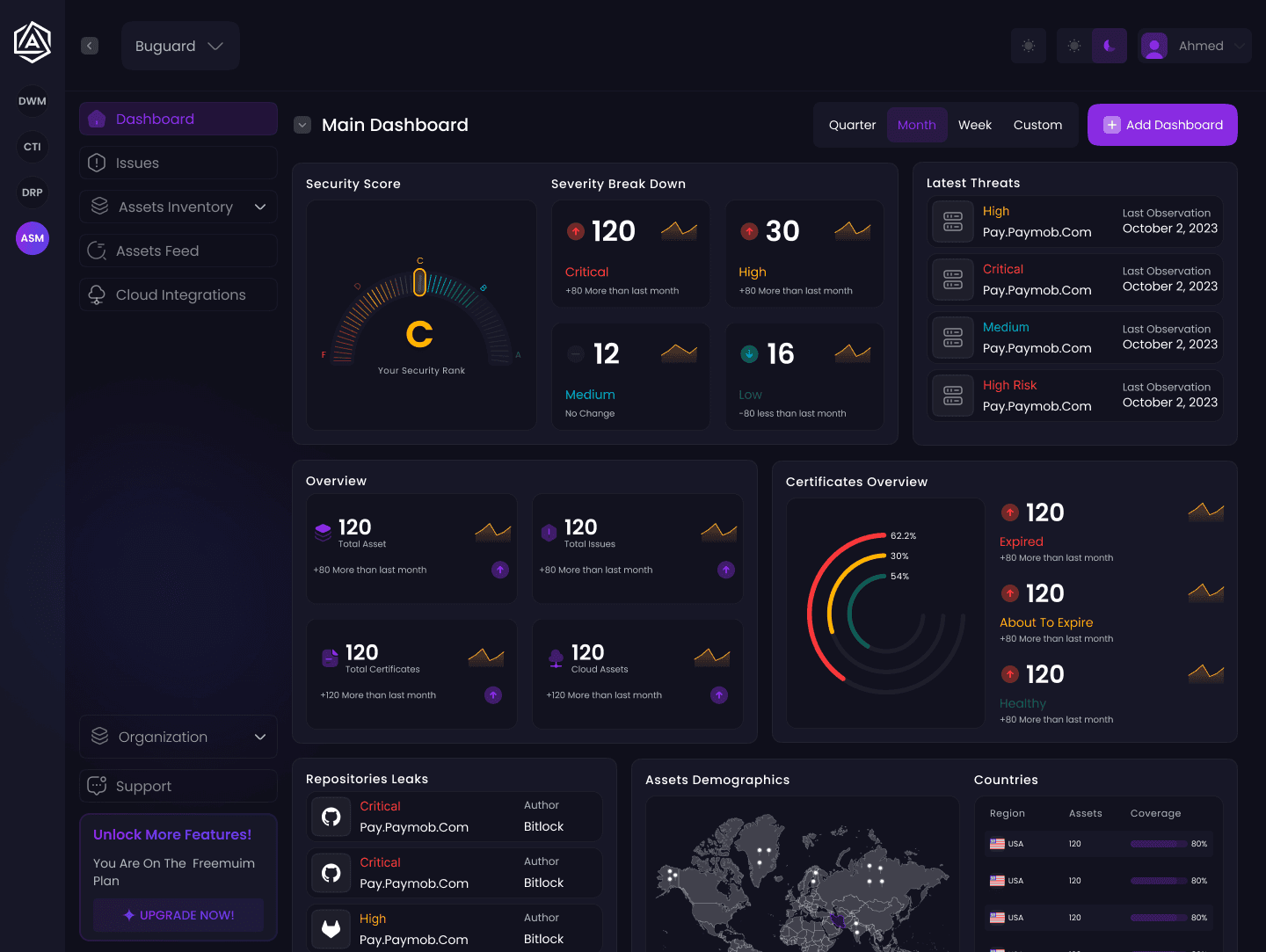Viewport: 1266px width, 952px height.
Task: Select the CTI module icon
Action: (32, 147)
